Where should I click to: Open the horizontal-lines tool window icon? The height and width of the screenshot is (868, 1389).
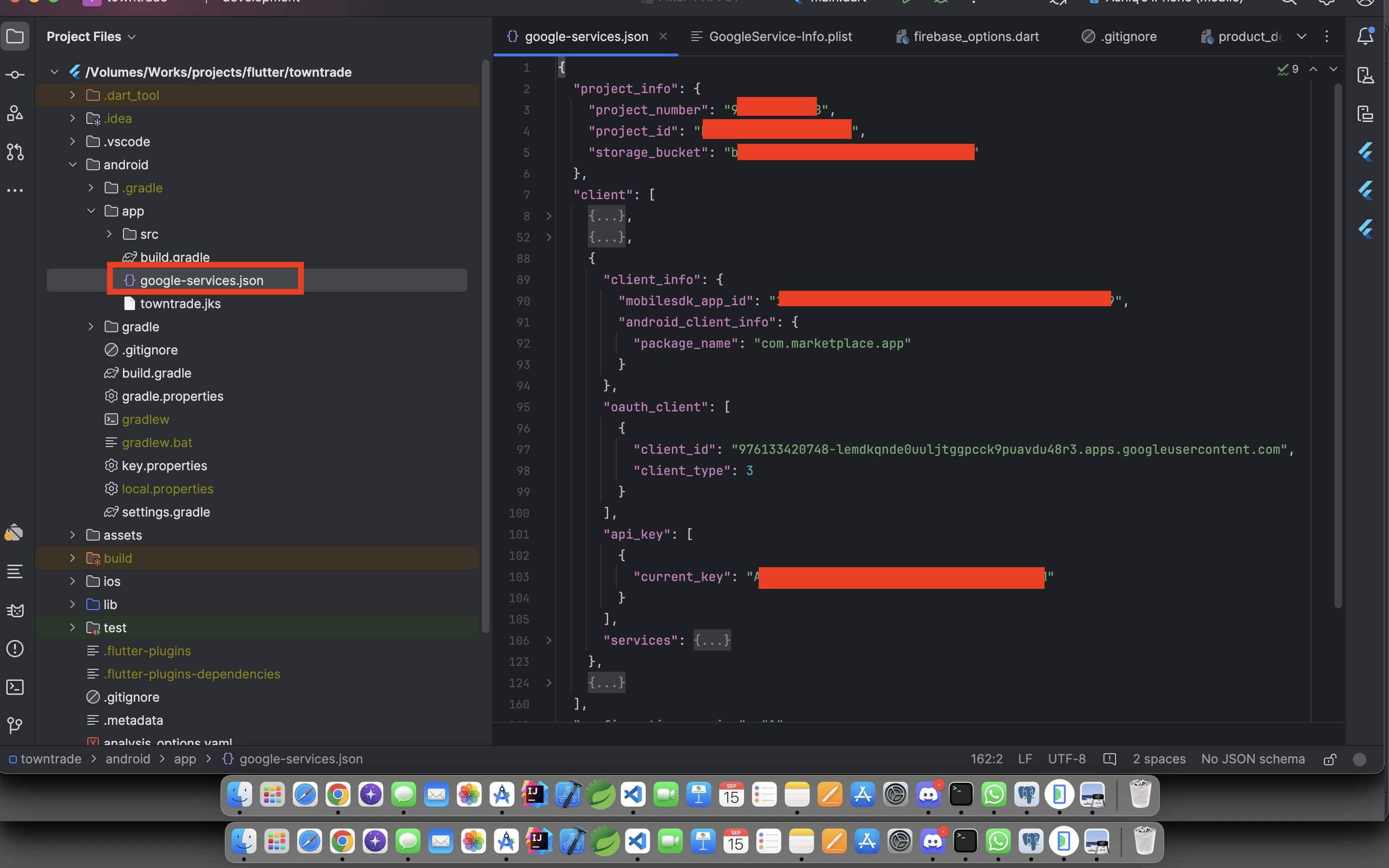15,571
